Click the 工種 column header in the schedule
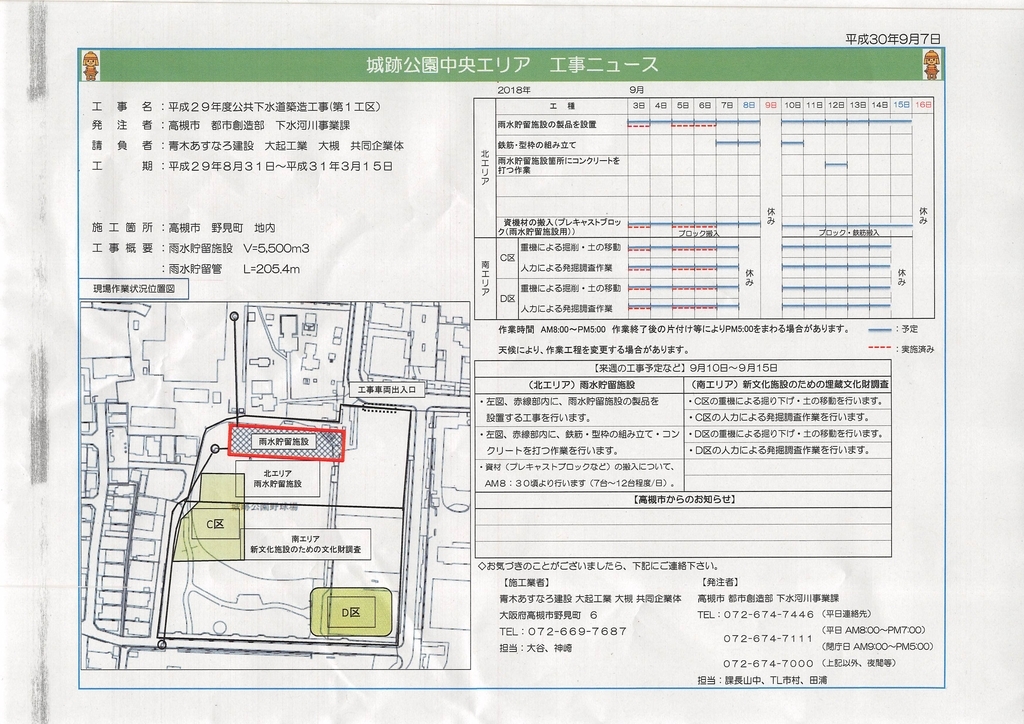The image size is (1024, 724). click(x=562, y=105)
